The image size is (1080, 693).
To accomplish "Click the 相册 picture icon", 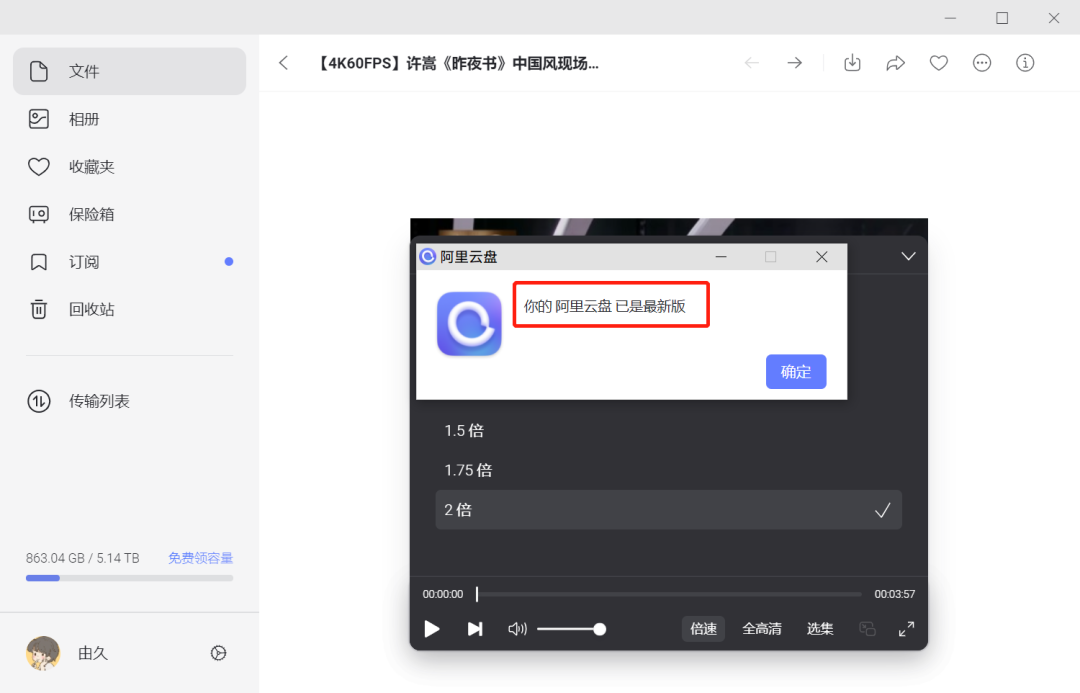I will (x=39, y=119).
